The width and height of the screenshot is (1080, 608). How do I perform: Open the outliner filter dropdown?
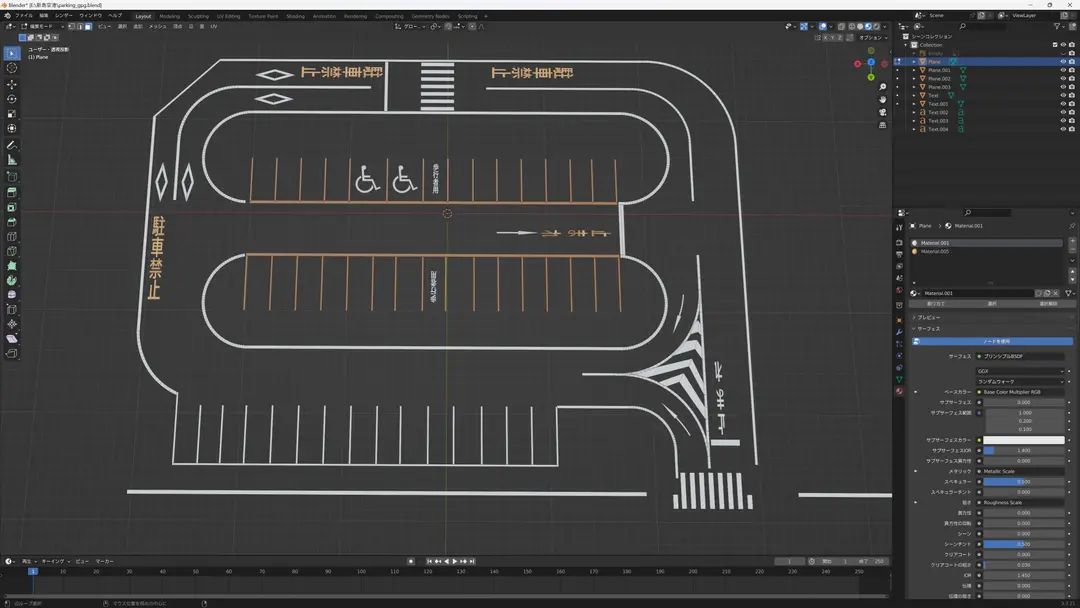click(1058, 26)
